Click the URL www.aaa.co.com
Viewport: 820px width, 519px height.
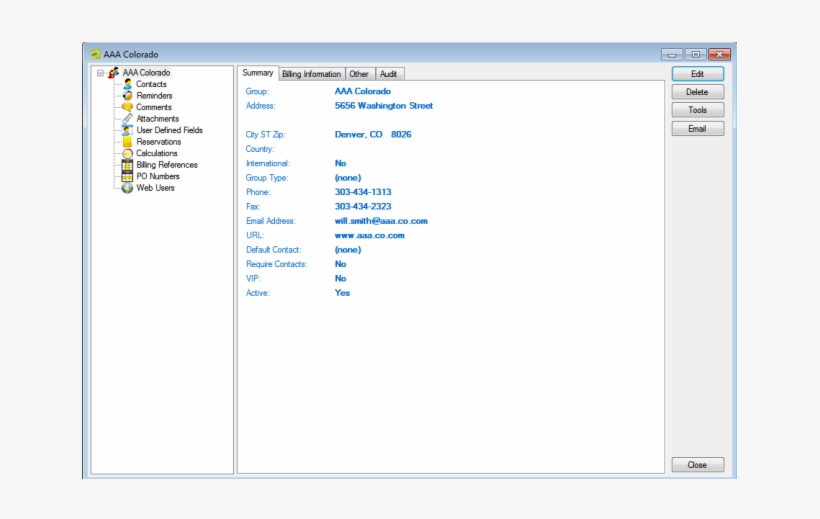pyautogui.click(x=370, y=235)
